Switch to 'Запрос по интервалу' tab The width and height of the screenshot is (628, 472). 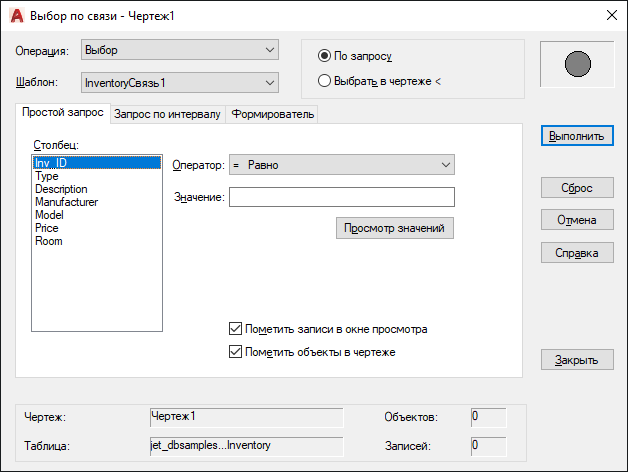click(x=168, y=114)
